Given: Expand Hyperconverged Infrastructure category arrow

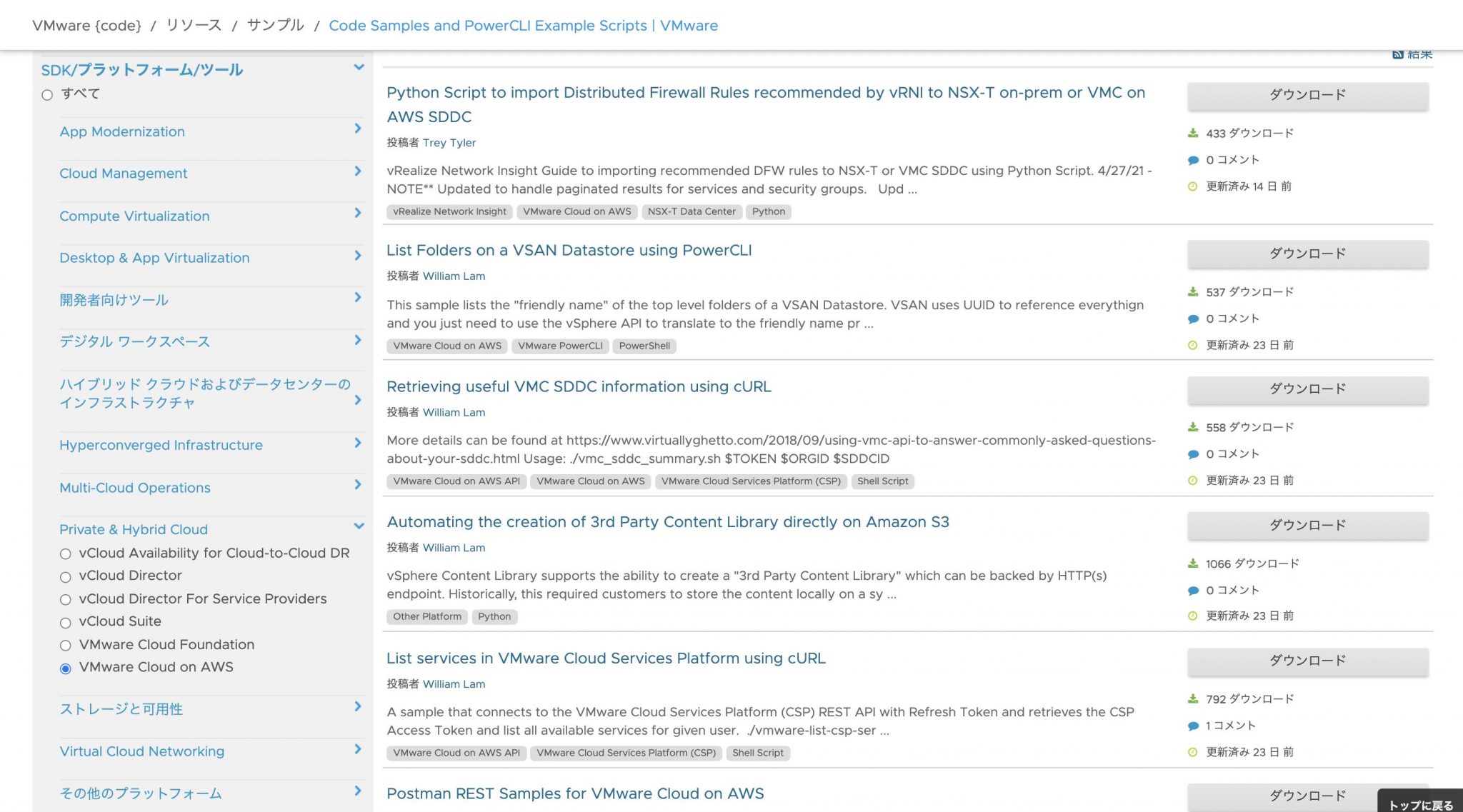Looking at the screenshot, I should pos(358,443).
